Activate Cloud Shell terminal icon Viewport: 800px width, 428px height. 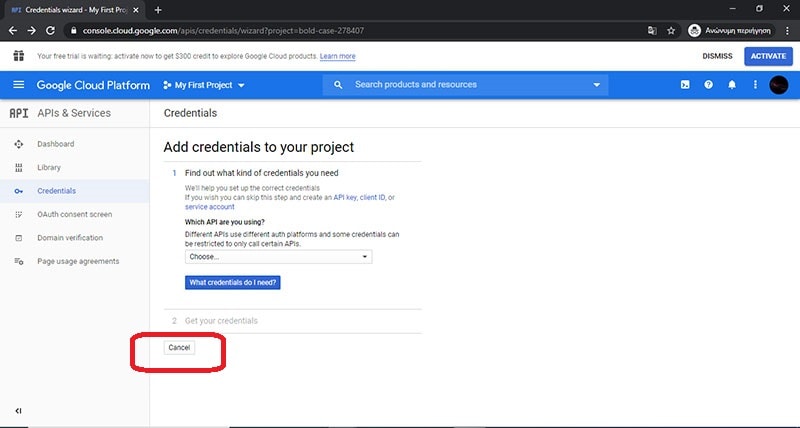pos(685,85)
